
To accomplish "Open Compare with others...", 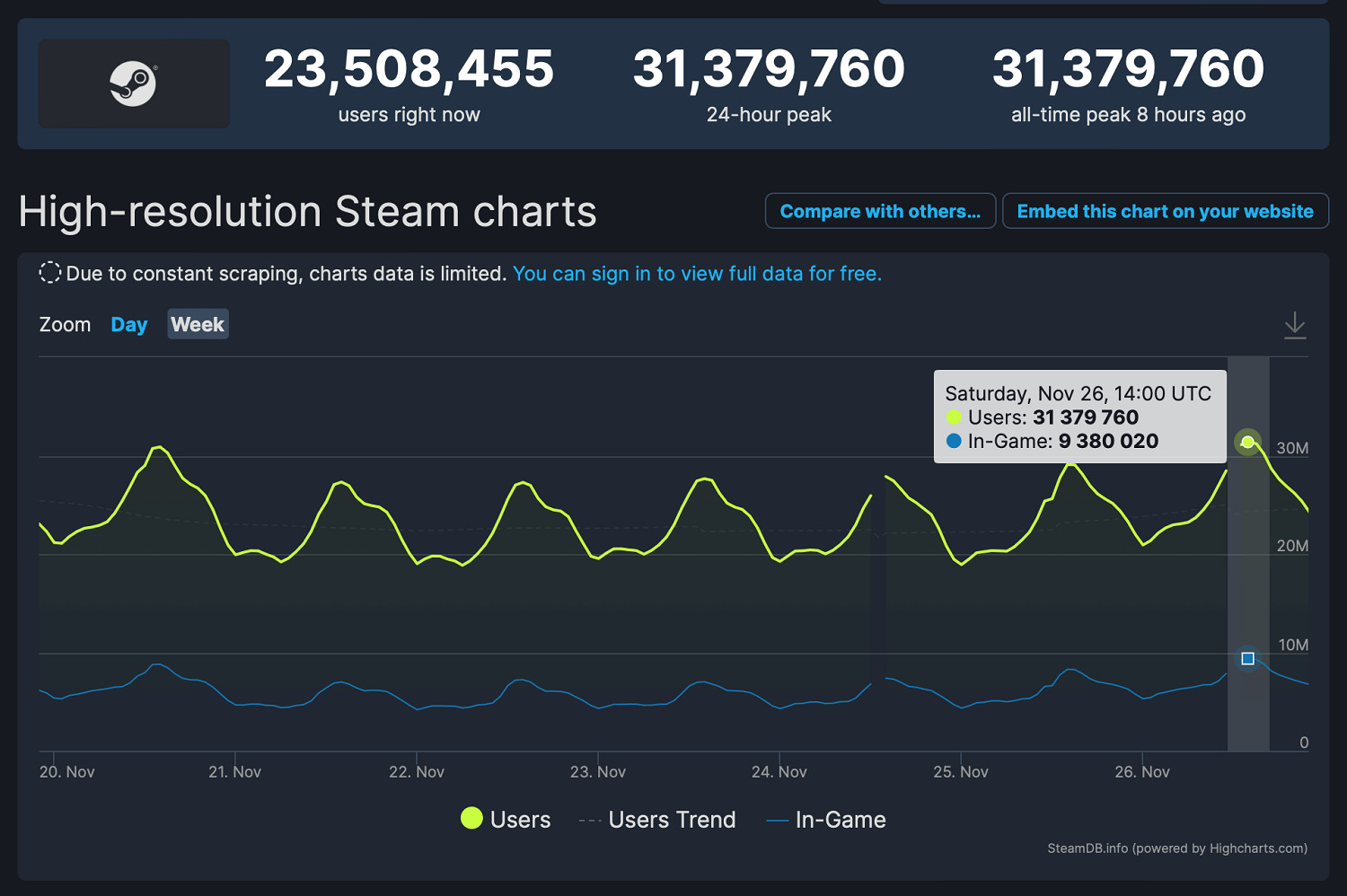I will pyautogui.click(x=879, y=211).
